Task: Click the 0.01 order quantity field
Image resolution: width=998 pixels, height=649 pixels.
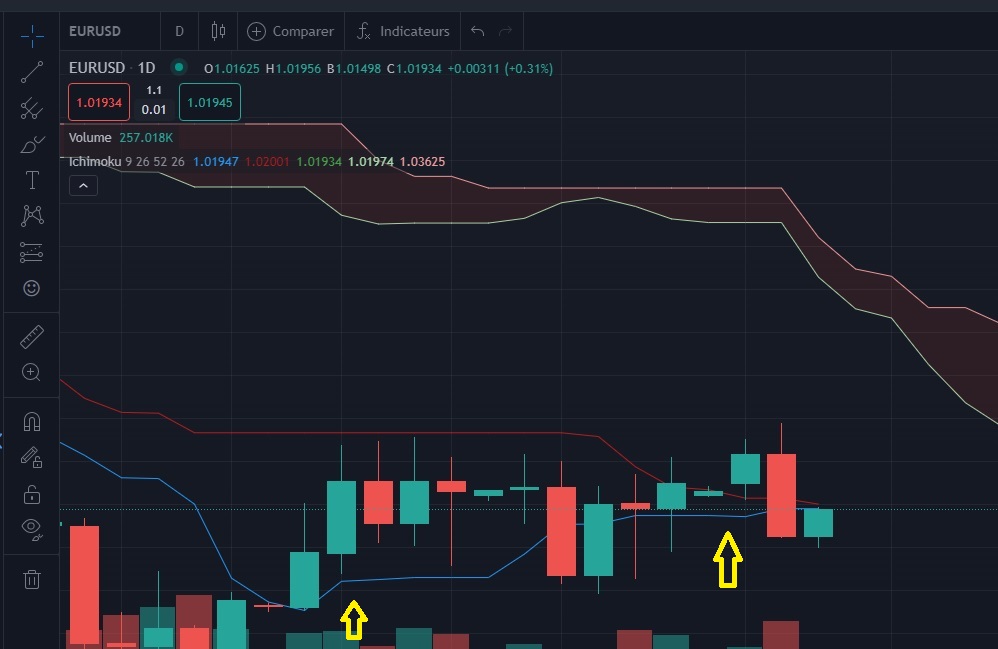Action: (x=154, y=109)
